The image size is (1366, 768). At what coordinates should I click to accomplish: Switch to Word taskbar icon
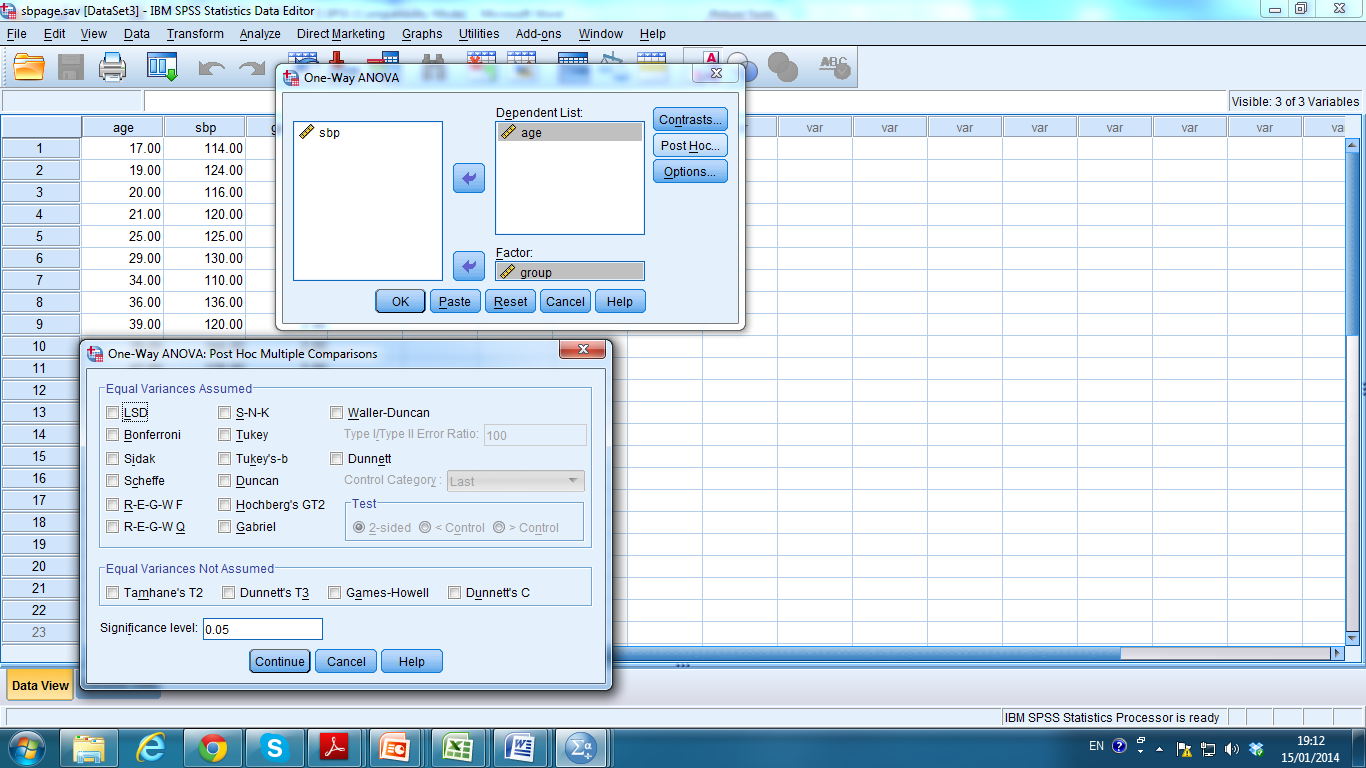pos(519,747)
